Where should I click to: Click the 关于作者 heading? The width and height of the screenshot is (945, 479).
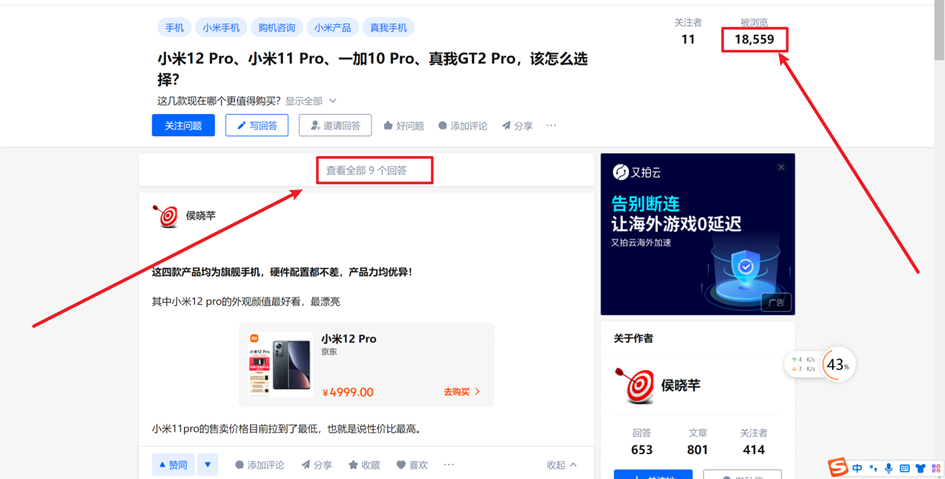[633, 339]
